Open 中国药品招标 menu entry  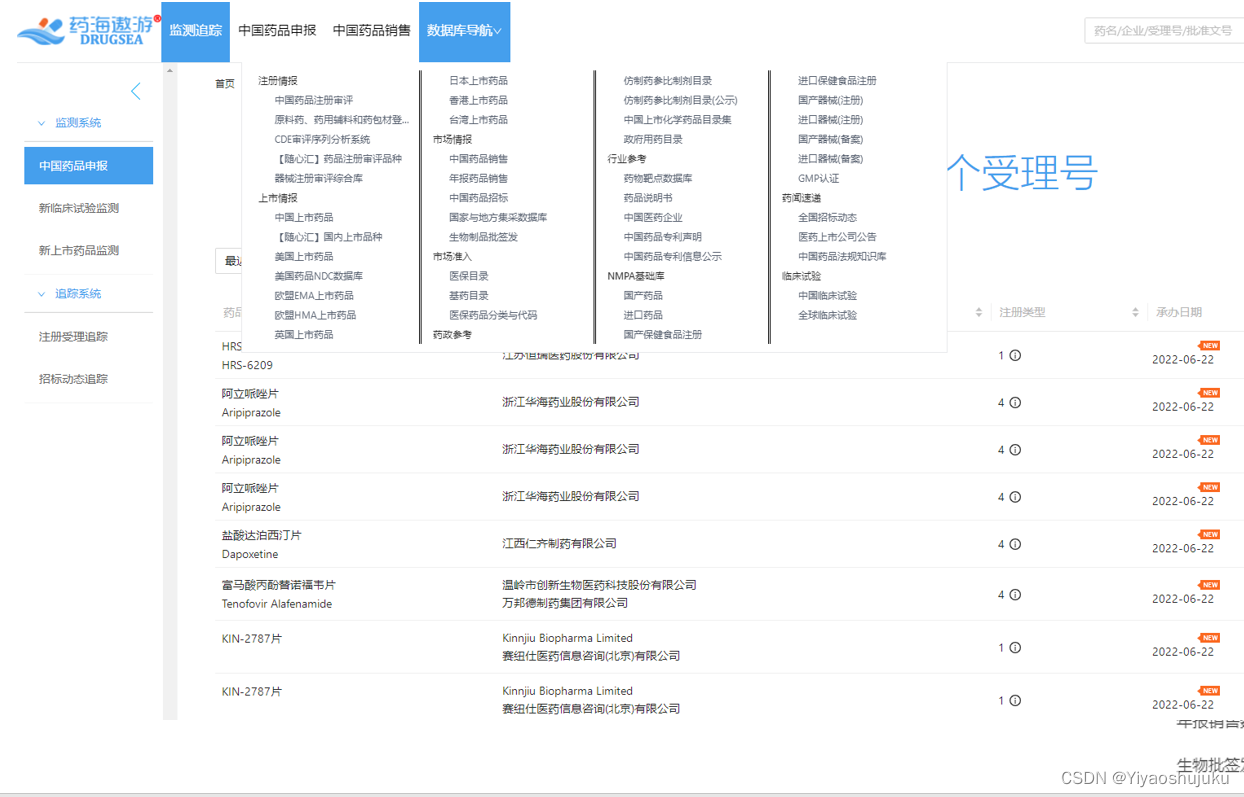point(478,198)
